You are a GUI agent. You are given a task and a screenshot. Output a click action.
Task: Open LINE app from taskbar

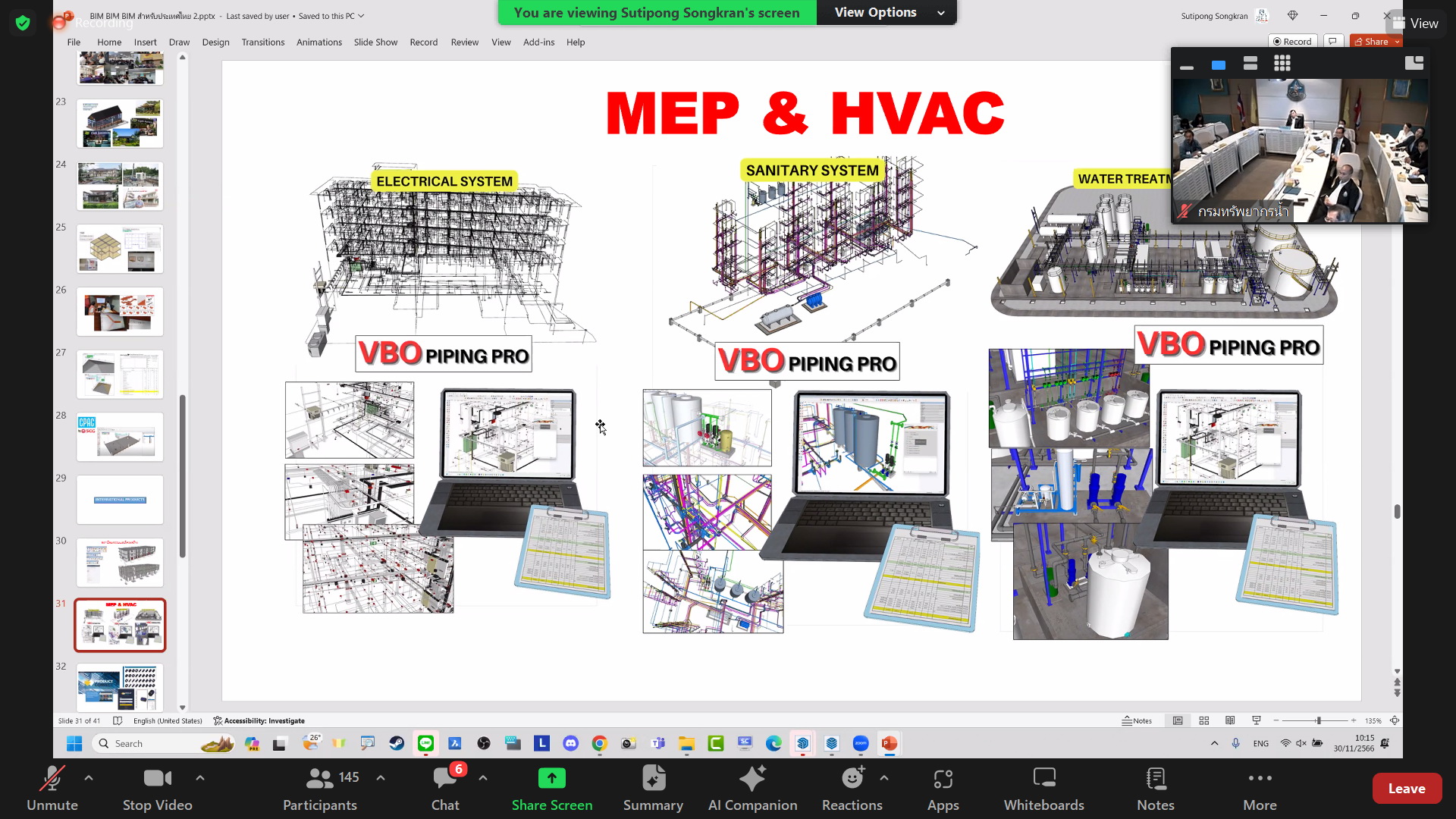click(x=425, y=744)
